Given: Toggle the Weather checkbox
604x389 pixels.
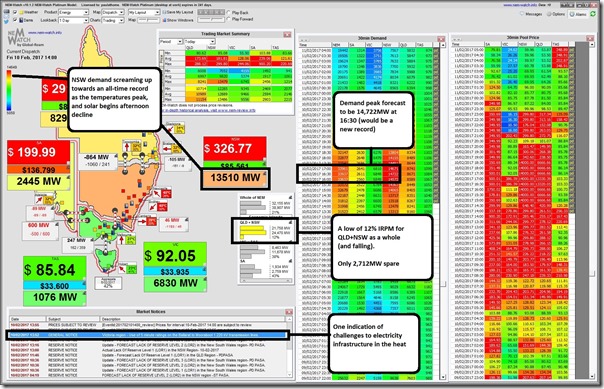Looking at the screenshot, I should click(15, 12).
